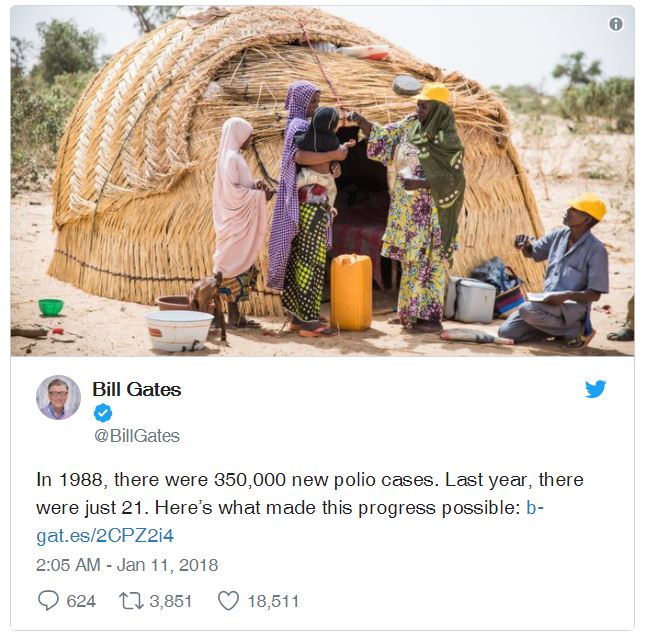
Task: Open the 2:05 AM - Jan 11, 2018 timestamp
Action: coord(127,565)
